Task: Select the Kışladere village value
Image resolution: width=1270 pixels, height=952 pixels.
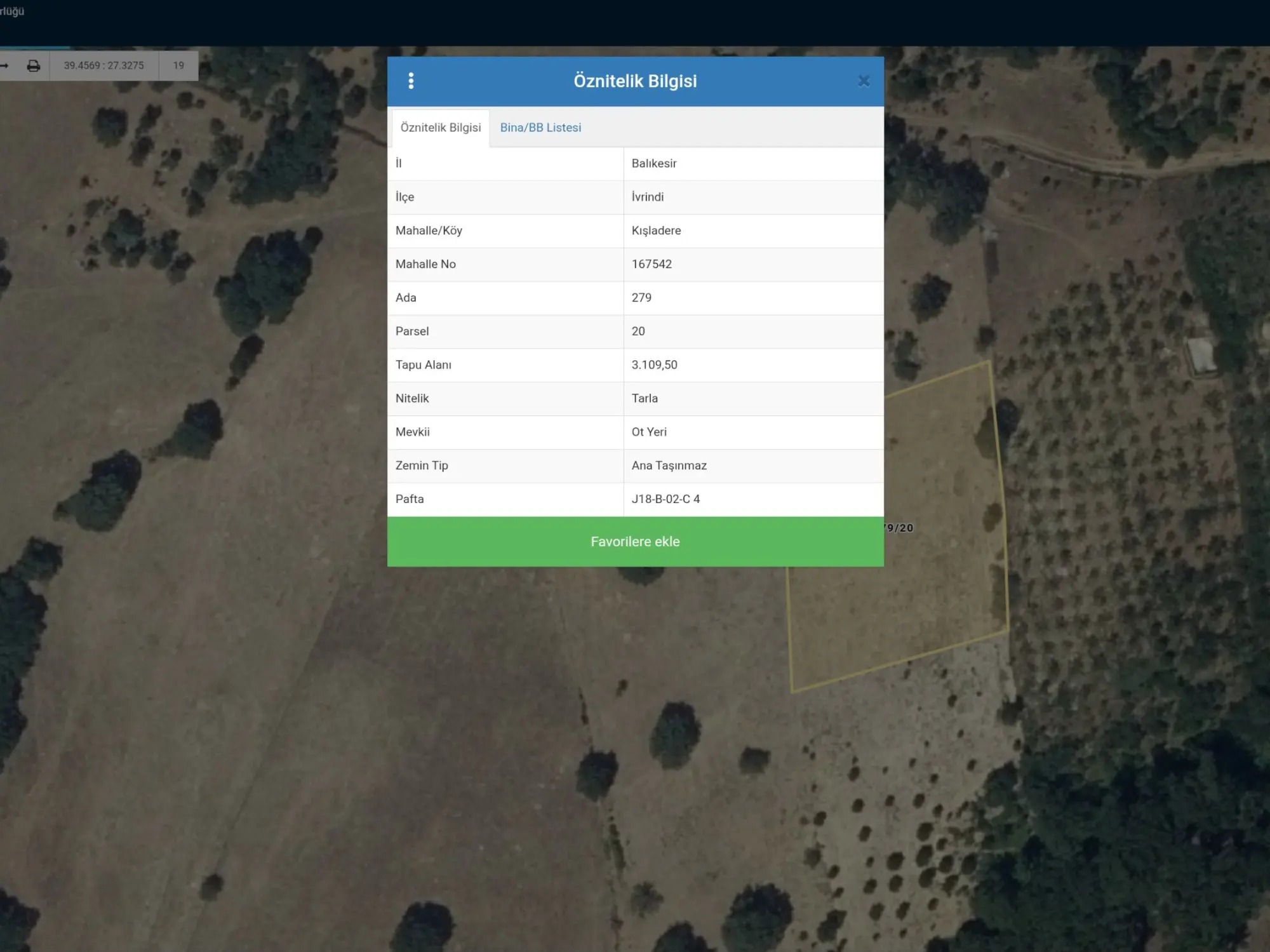Action: tap(656, 231)
